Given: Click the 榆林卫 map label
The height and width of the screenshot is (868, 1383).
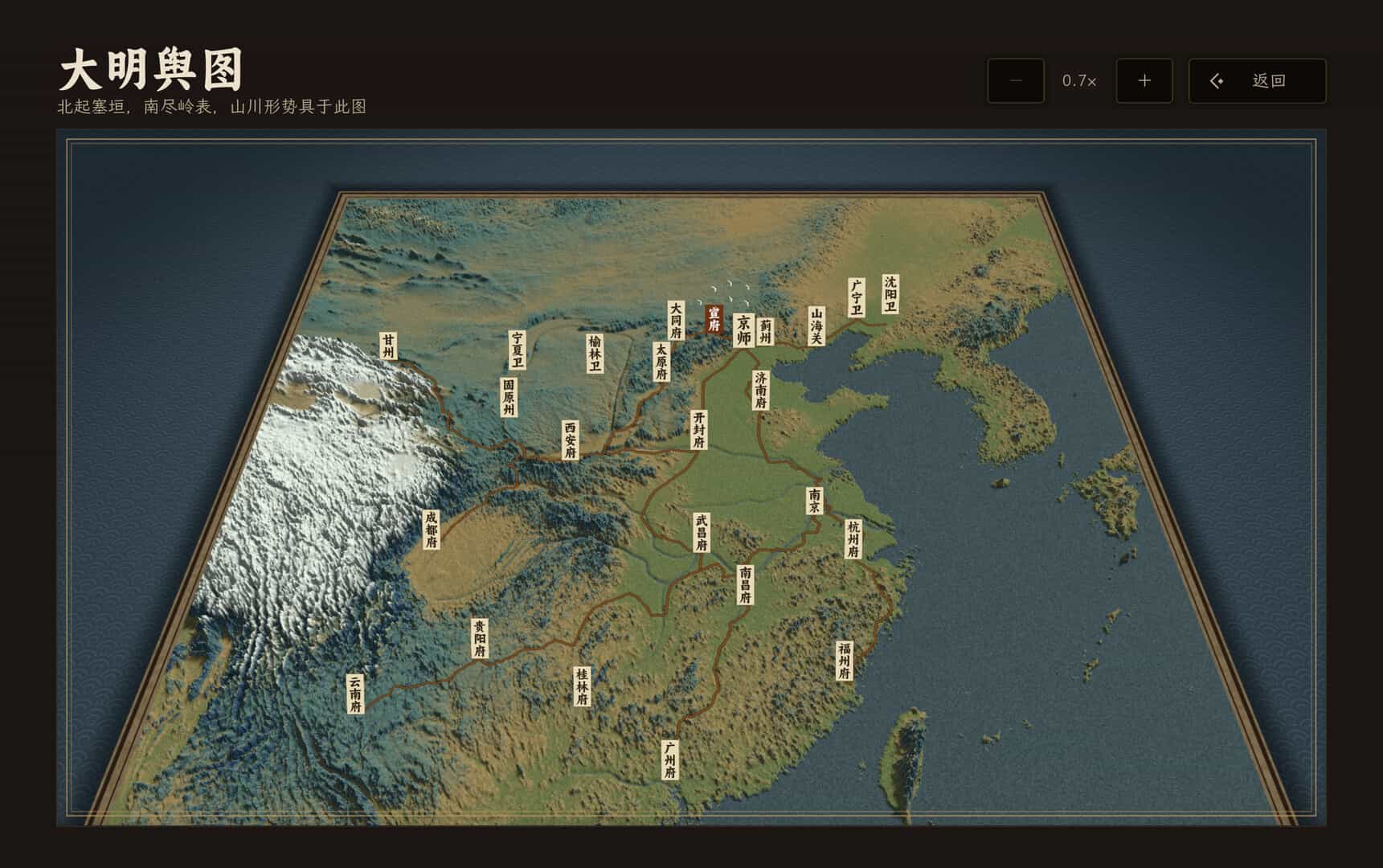Looking at the screenshot, I should tap(595, 354).
